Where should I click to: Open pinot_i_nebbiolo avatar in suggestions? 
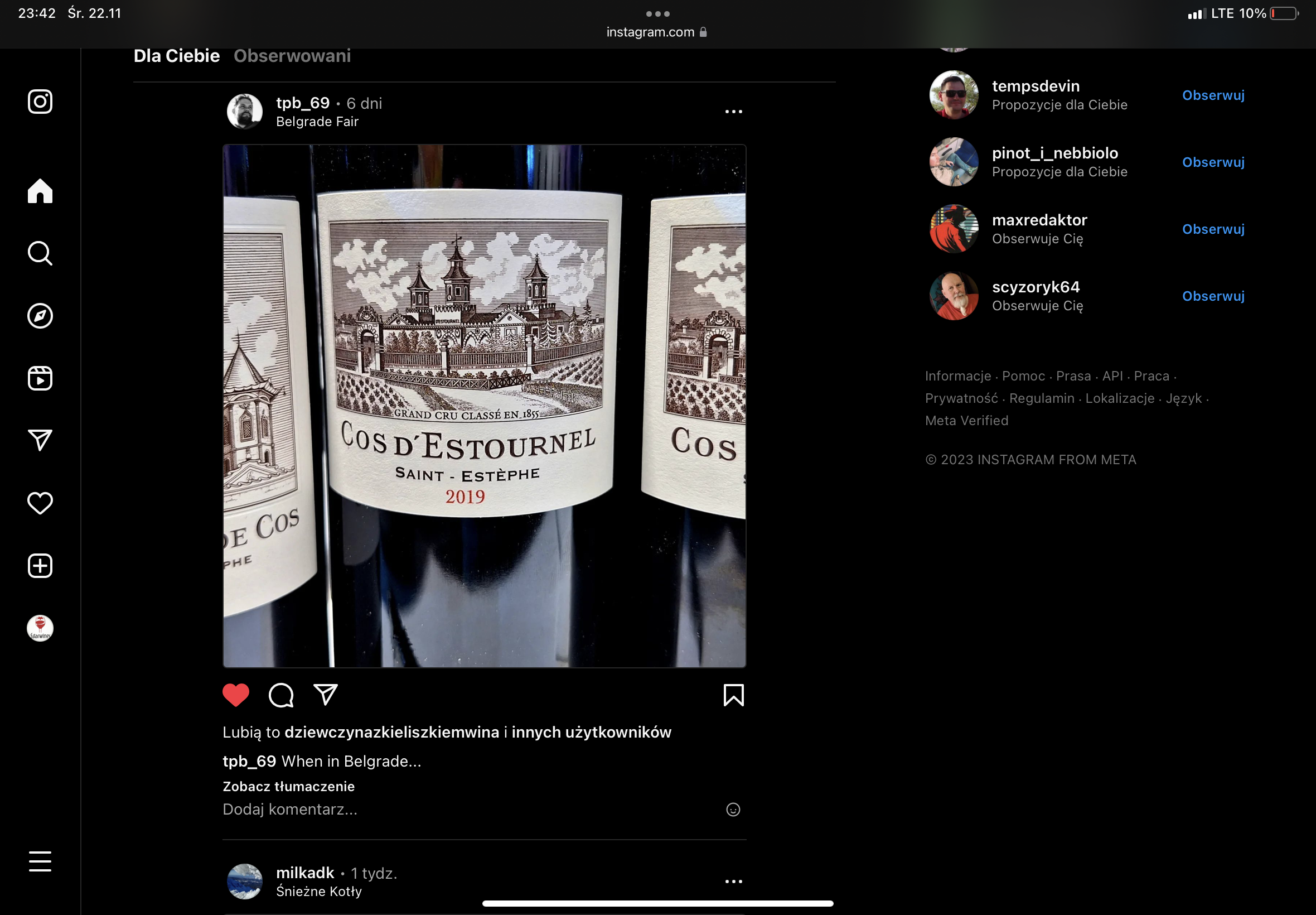pos(954,162)
